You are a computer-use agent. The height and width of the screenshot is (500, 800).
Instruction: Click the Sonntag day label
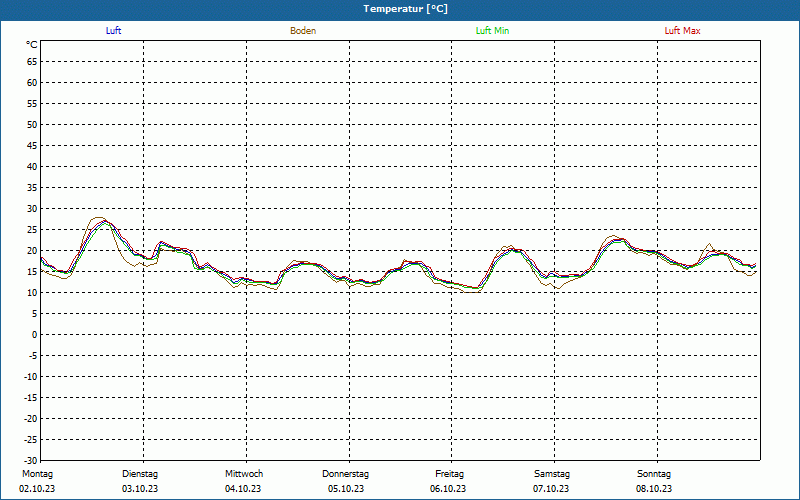point(654,474)
